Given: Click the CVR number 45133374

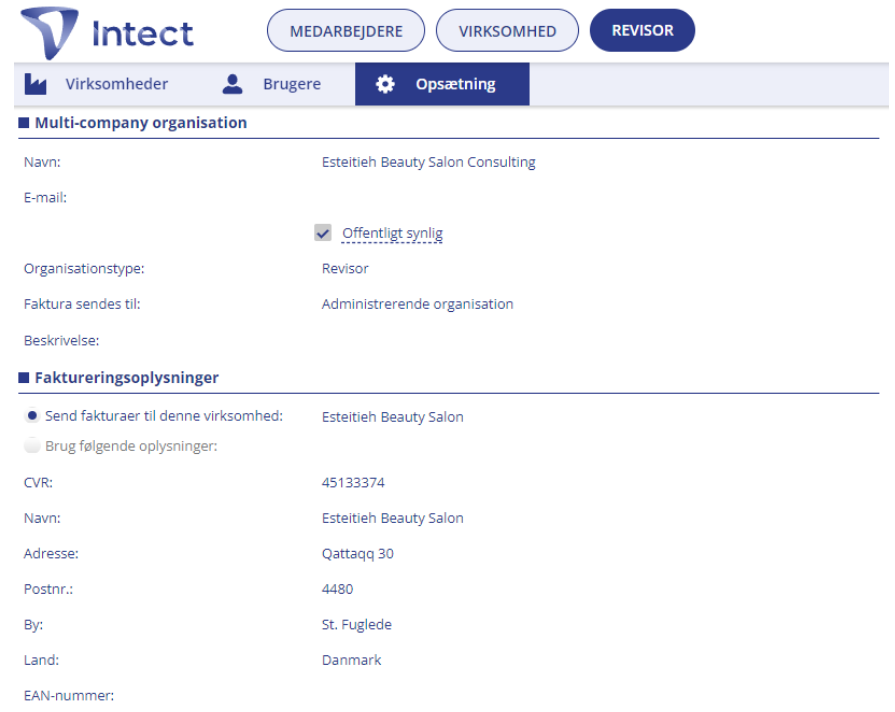Looking at the screenshot, I should point(353,482).
